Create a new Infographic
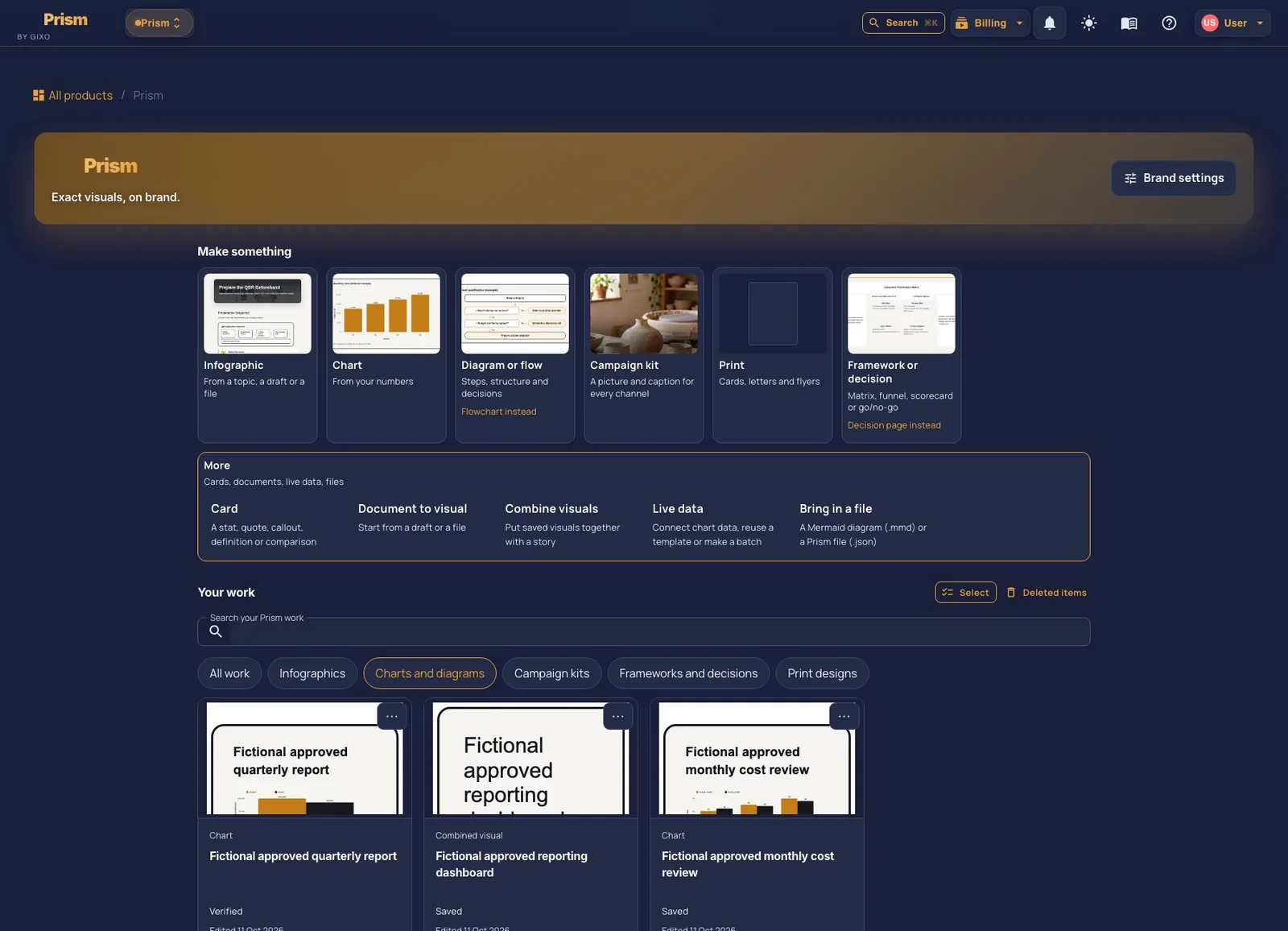This screenshot has width=1288, height=931. [x=258, y=355]
